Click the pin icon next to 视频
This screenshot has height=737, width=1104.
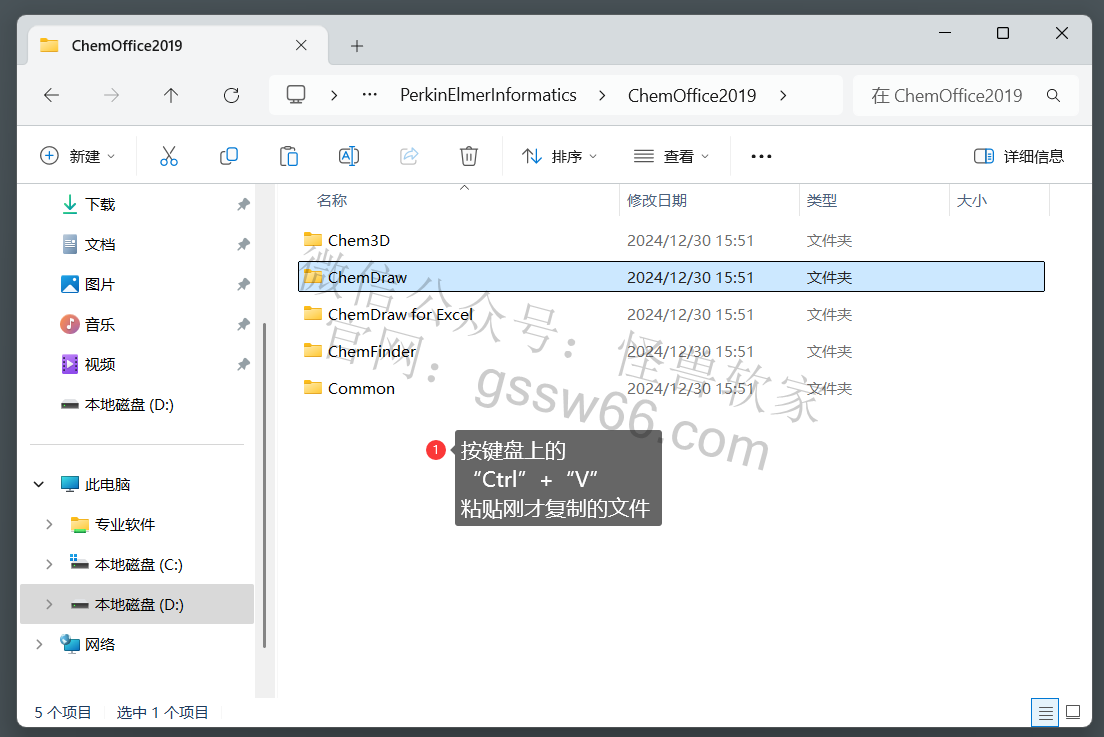[243, 365]
